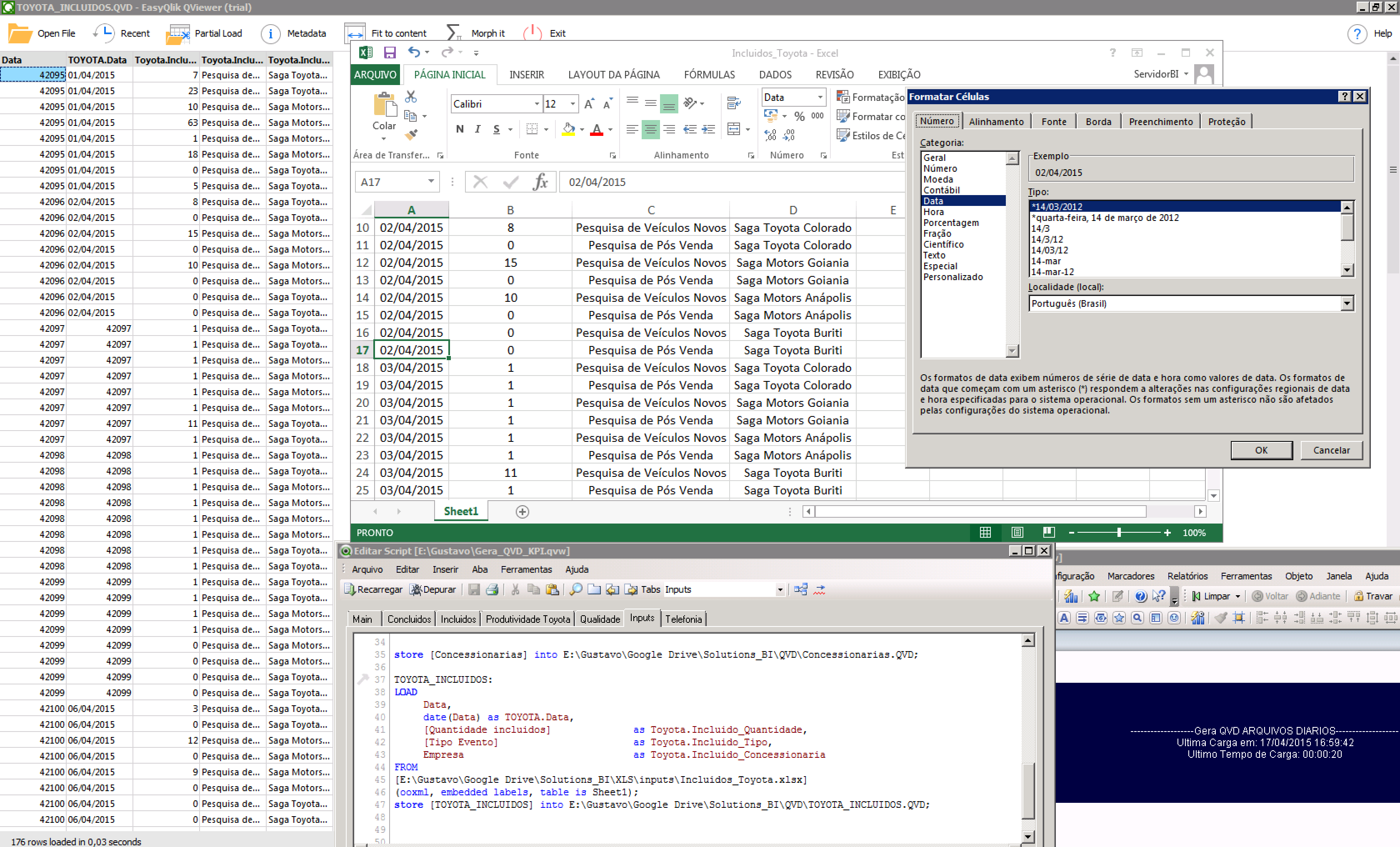The height and width of the screenshot is (847, 1400).
Task: Toggle align right in Excel ribbon
Action: coord(669,130)
